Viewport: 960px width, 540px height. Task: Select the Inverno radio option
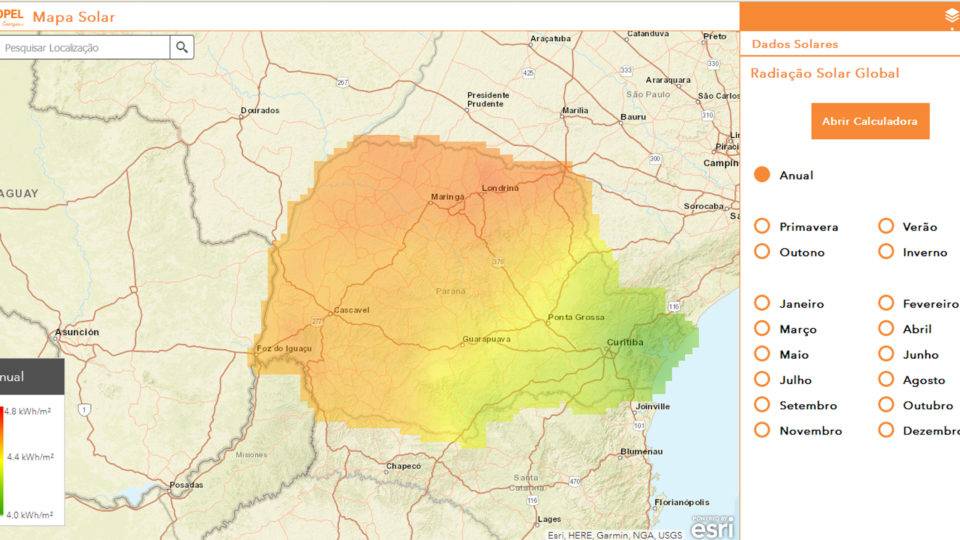point(886,252)
